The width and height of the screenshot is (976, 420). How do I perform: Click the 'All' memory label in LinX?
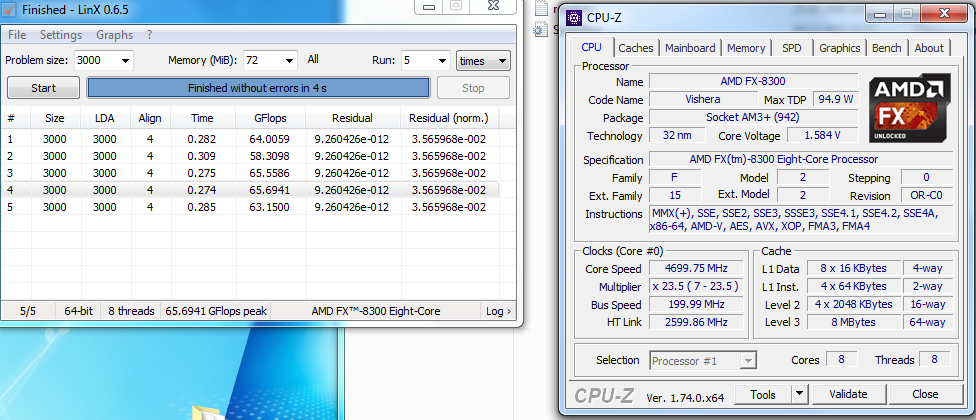[x=313, y=59]
